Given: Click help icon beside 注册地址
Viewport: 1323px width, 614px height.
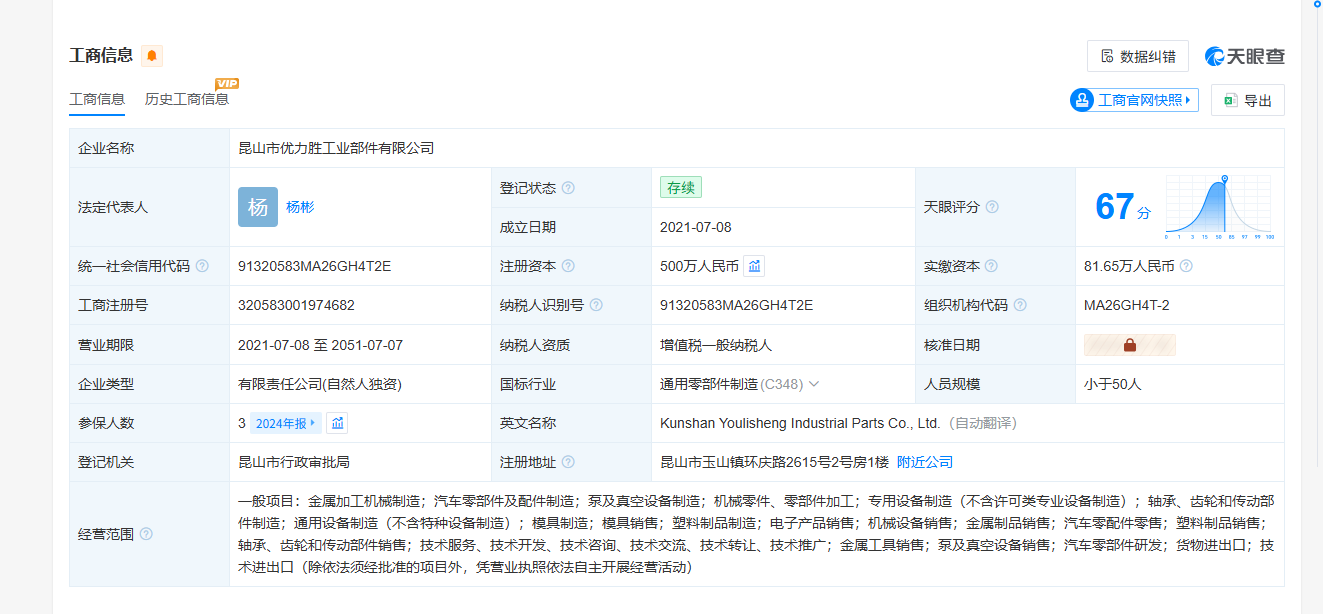Looking at the screenshot, I should (568, 462).
